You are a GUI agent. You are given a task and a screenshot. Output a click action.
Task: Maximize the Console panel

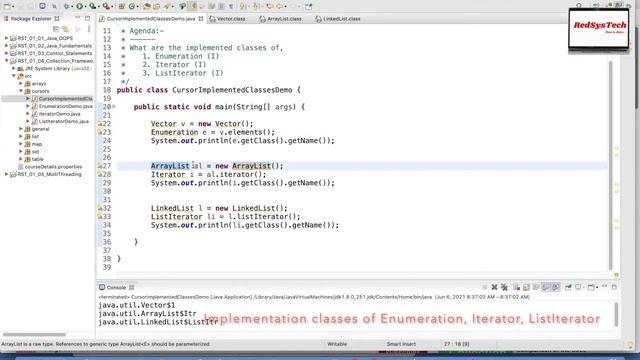pyautogui.click(x=614, y=287)
